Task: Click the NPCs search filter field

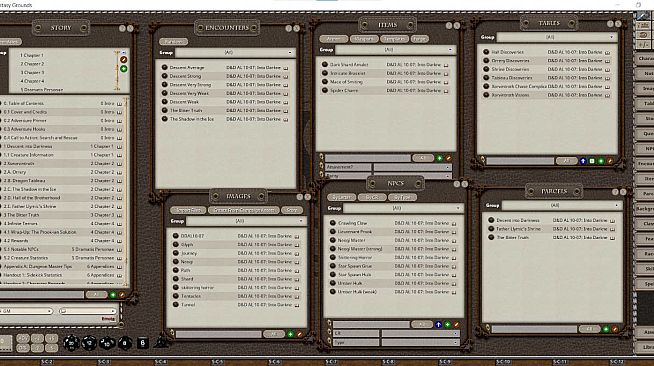Action: (371, 324)
